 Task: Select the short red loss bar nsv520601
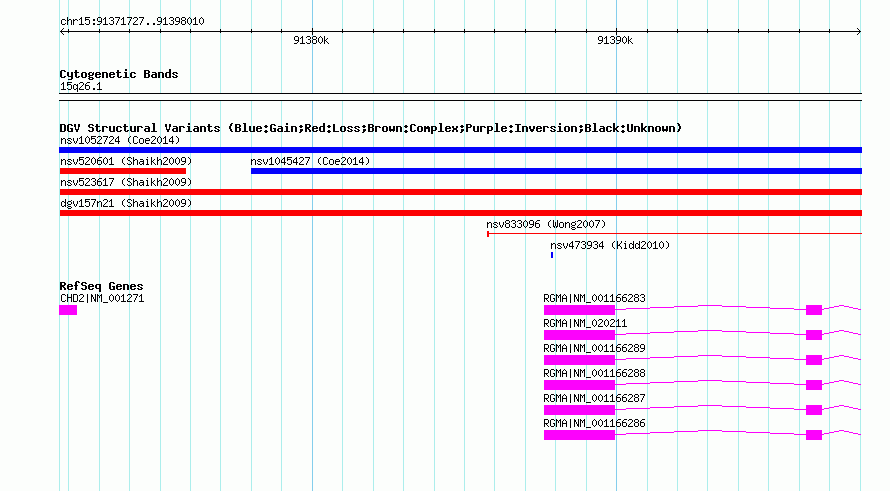click(123, 171)
